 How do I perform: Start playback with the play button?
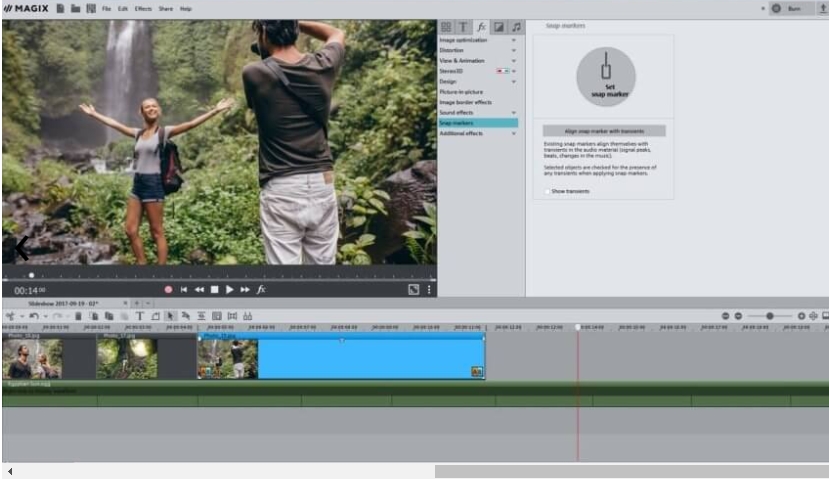click(x=229, y=290)
